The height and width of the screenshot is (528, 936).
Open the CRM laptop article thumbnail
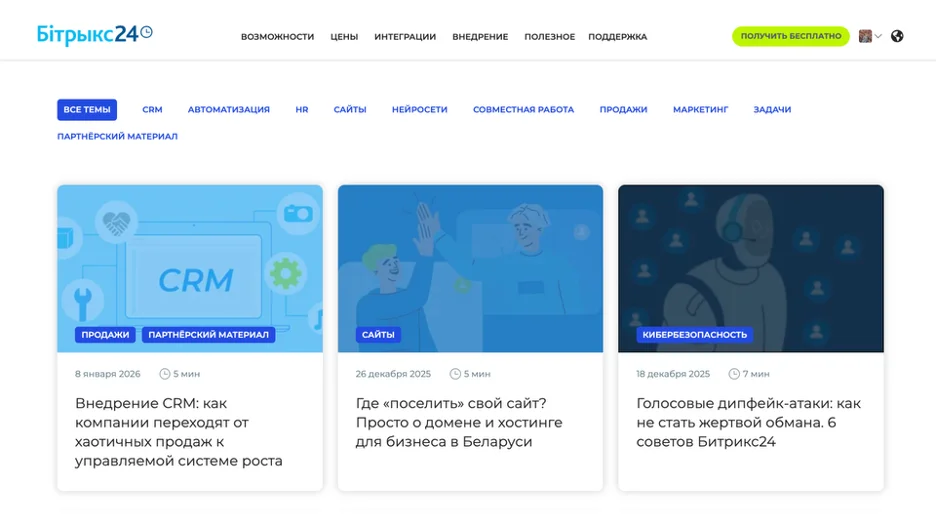[x=190, y=268]
